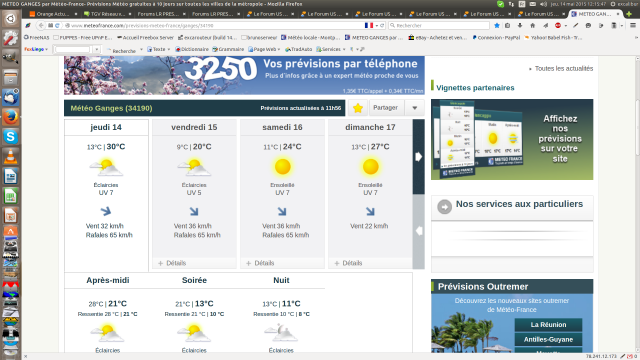The width and height of the screenshot is (640, 360).
Task: Open LibreOffice Impress from the dock
Action: click(10, 216)
